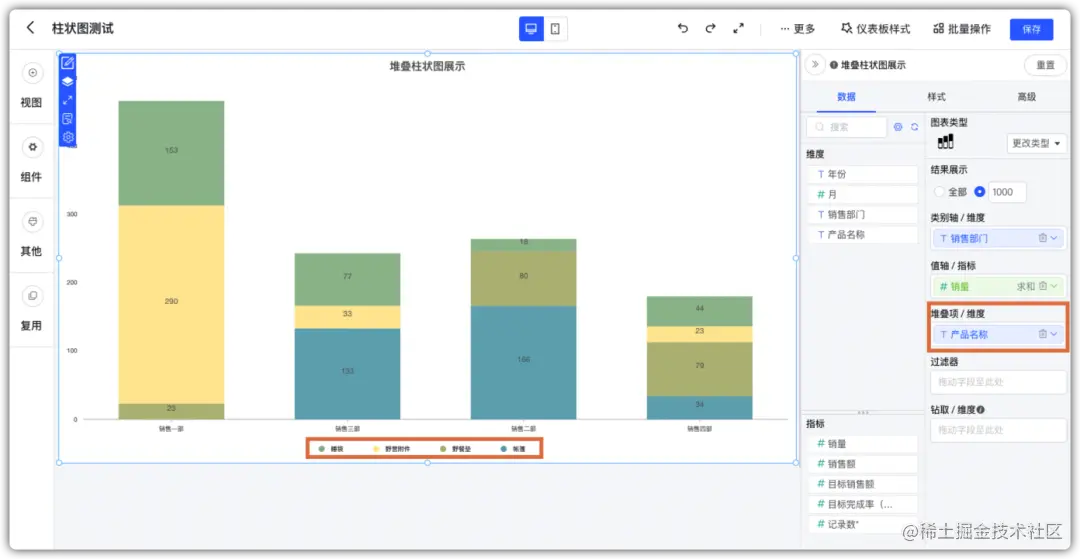Delete 销售部门 from 类别轴
1080x559 pixels.
[1043, 238]
